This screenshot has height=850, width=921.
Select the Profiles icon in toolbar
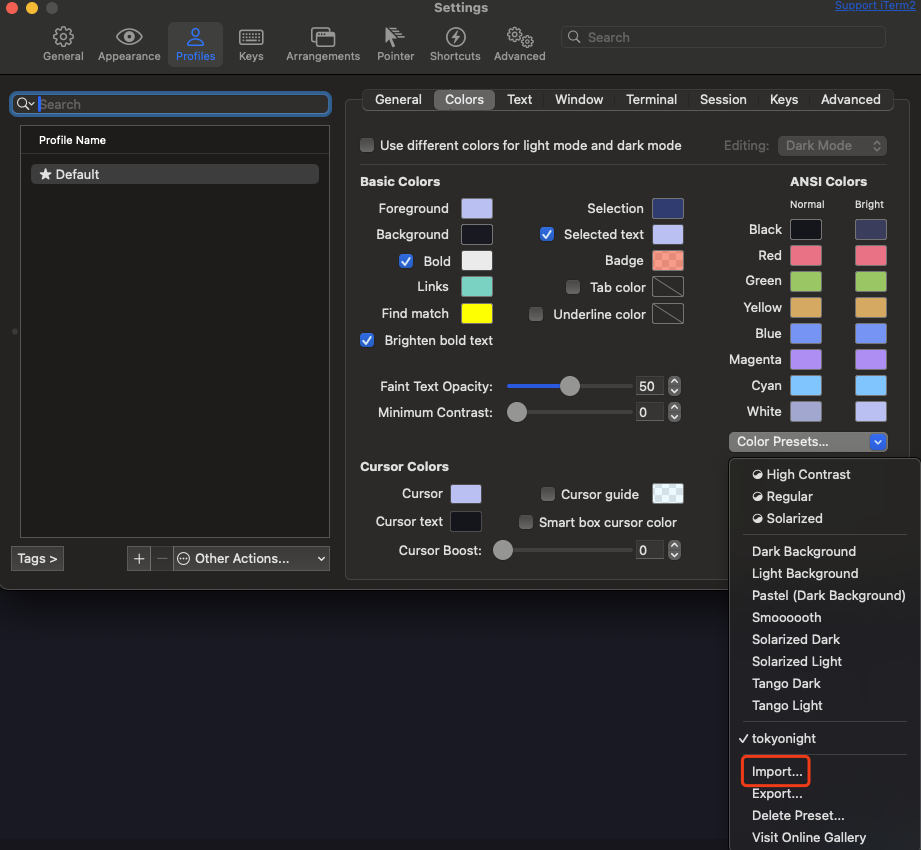[x=195, y=43]
